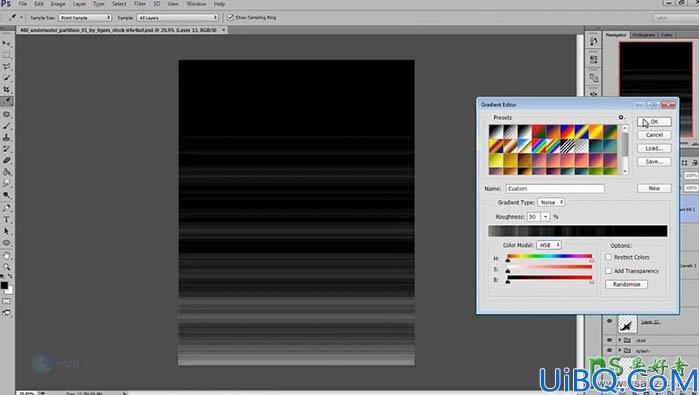Viewport: 699px width, 395px height.
Task: Toggle visibility of the Layer 11 eye icon
Action: 609,321
